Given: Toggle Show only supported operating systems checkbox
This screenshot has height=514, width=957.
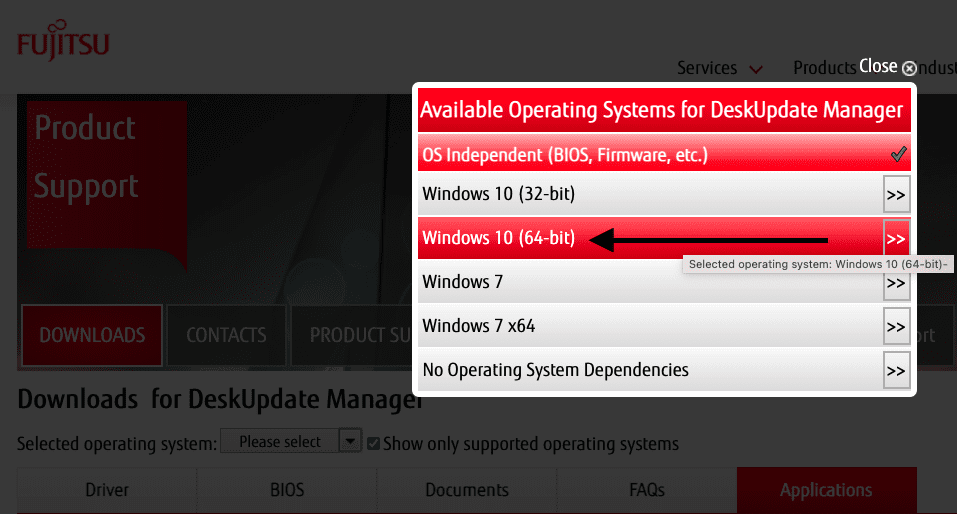Looking at the screenshot, I should pyautogui.click(x=374, y=443).
